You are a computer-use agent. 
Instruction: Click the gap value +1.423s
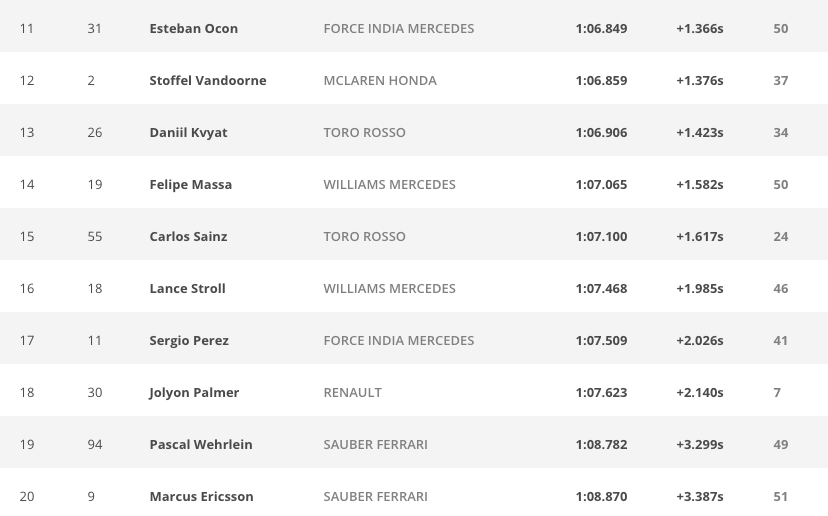[699, 133]
